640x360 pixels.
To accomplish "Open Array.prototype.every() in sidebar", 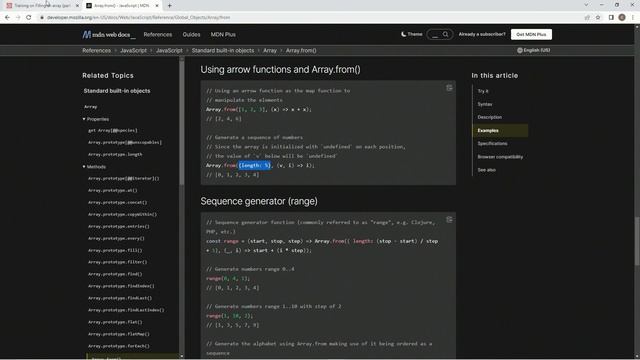I will [x=116, y=238].
